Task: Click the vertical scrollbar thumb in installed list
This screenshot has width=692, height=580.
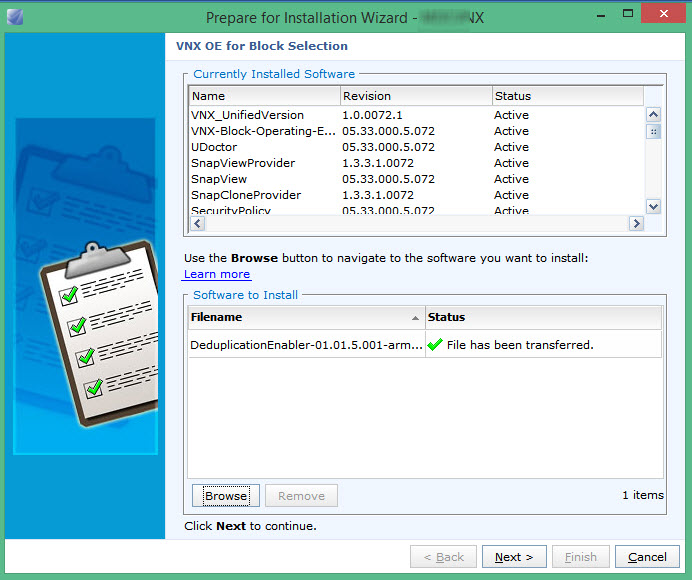Action: coord(653,132)
